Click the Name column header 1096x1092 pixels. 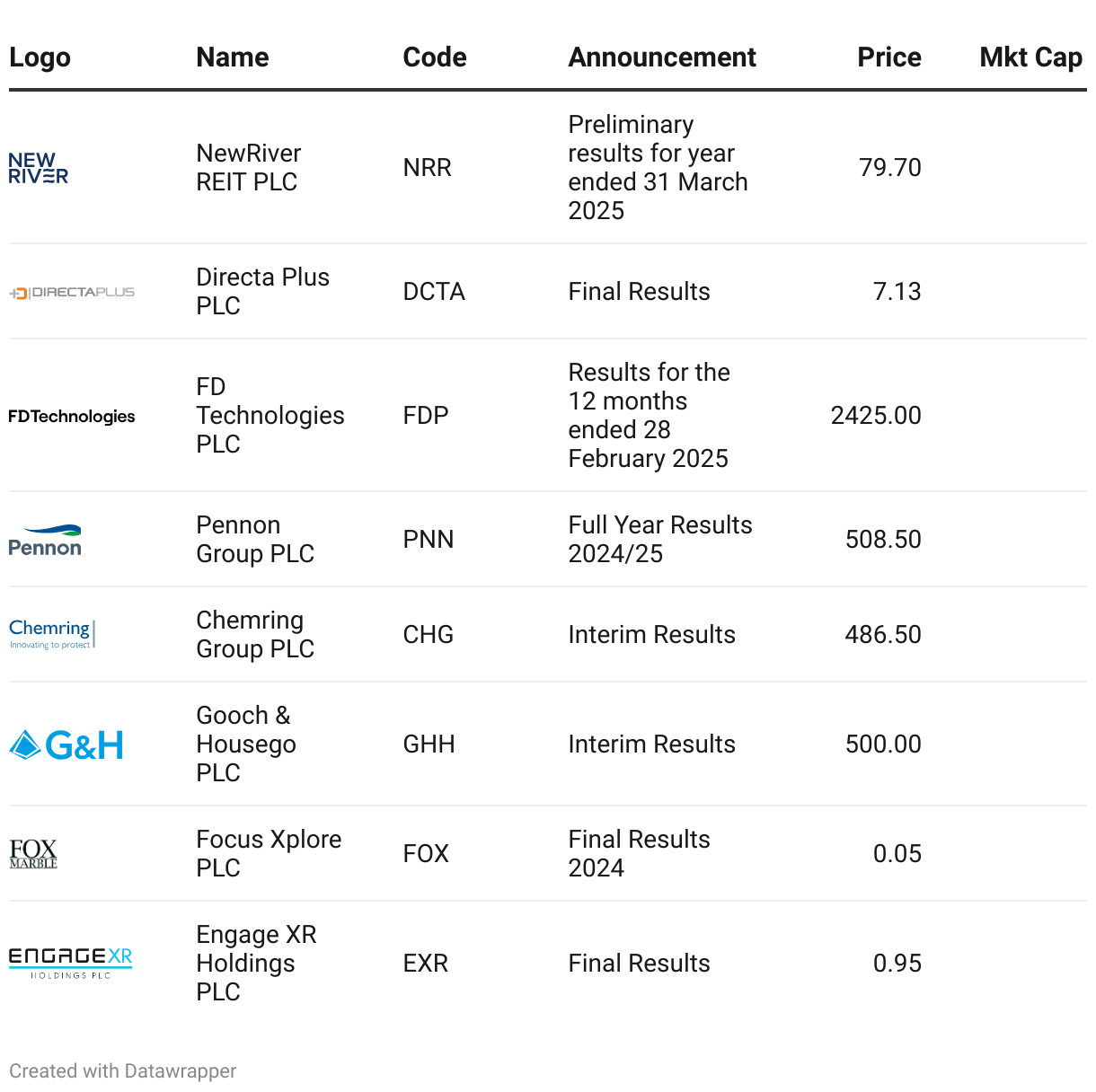[x=233, y=57]
